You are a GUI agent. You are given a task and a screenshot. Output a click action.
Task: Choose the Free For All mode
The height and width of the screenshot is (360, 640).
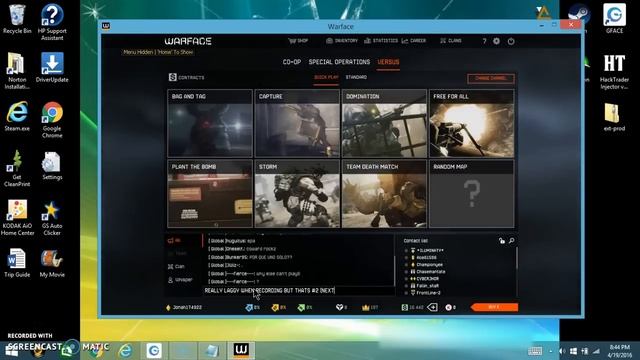click(471, 124)
